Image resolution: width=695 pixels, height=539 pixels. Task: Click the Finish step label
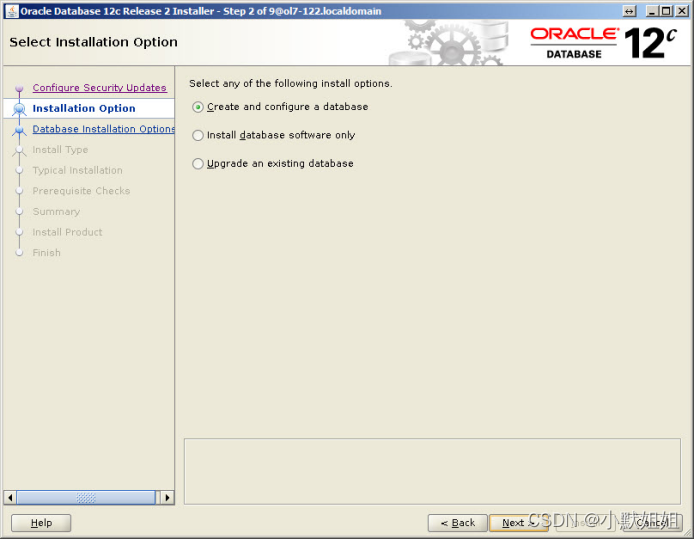47,253
